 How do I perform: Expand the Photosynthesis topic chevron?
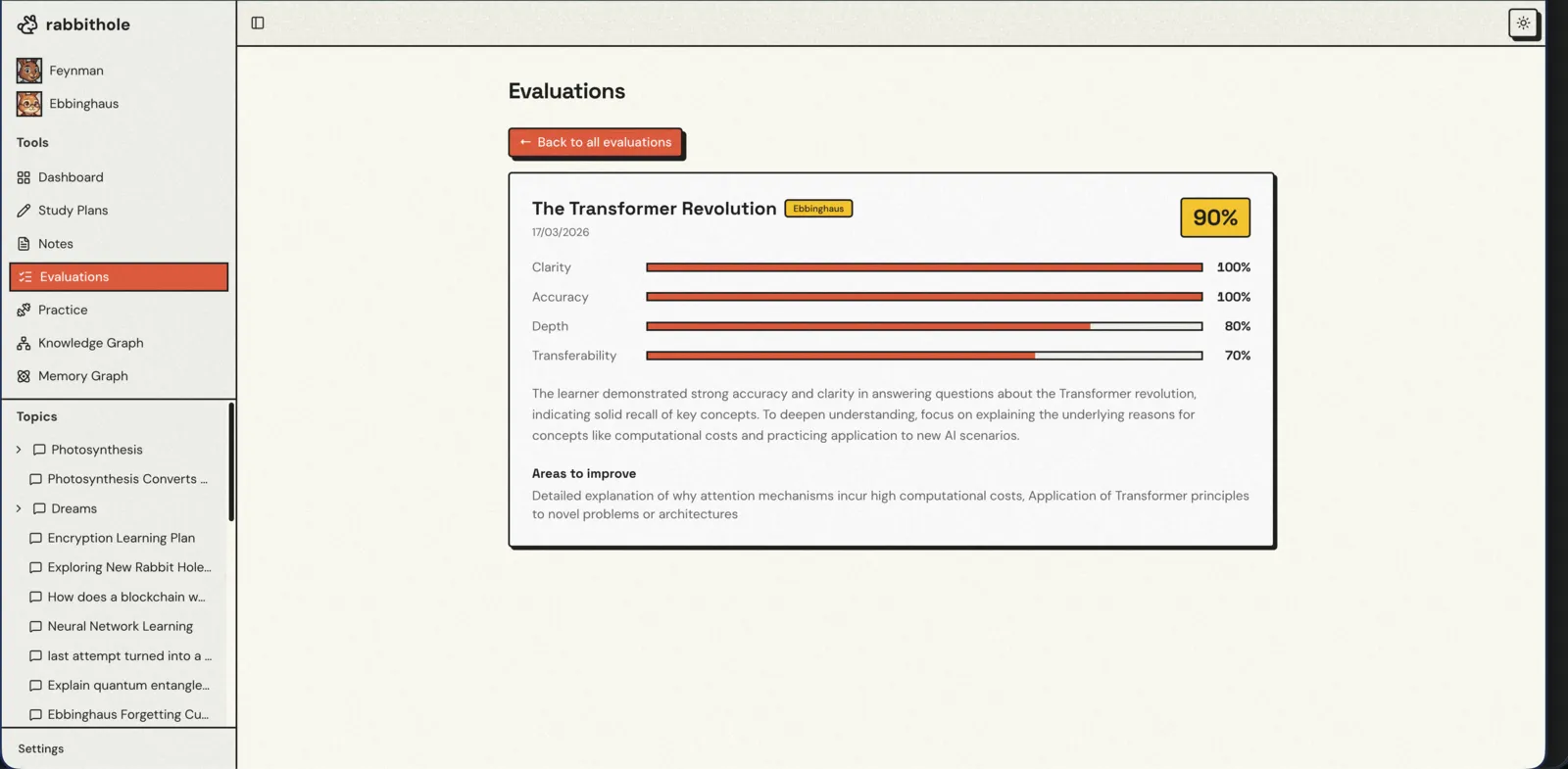[x=19, y=450]
